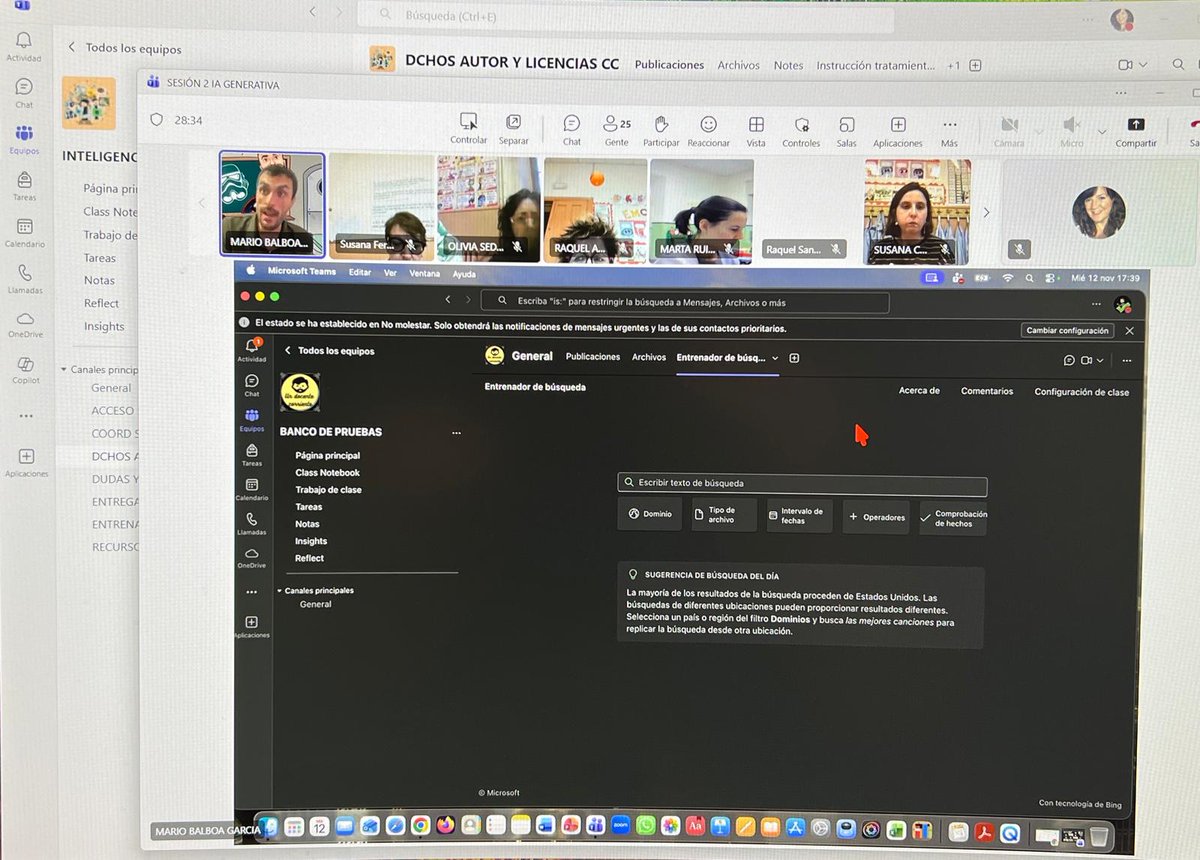
Task: Open Controles in meeting toolbar
Action: point(801,131)
